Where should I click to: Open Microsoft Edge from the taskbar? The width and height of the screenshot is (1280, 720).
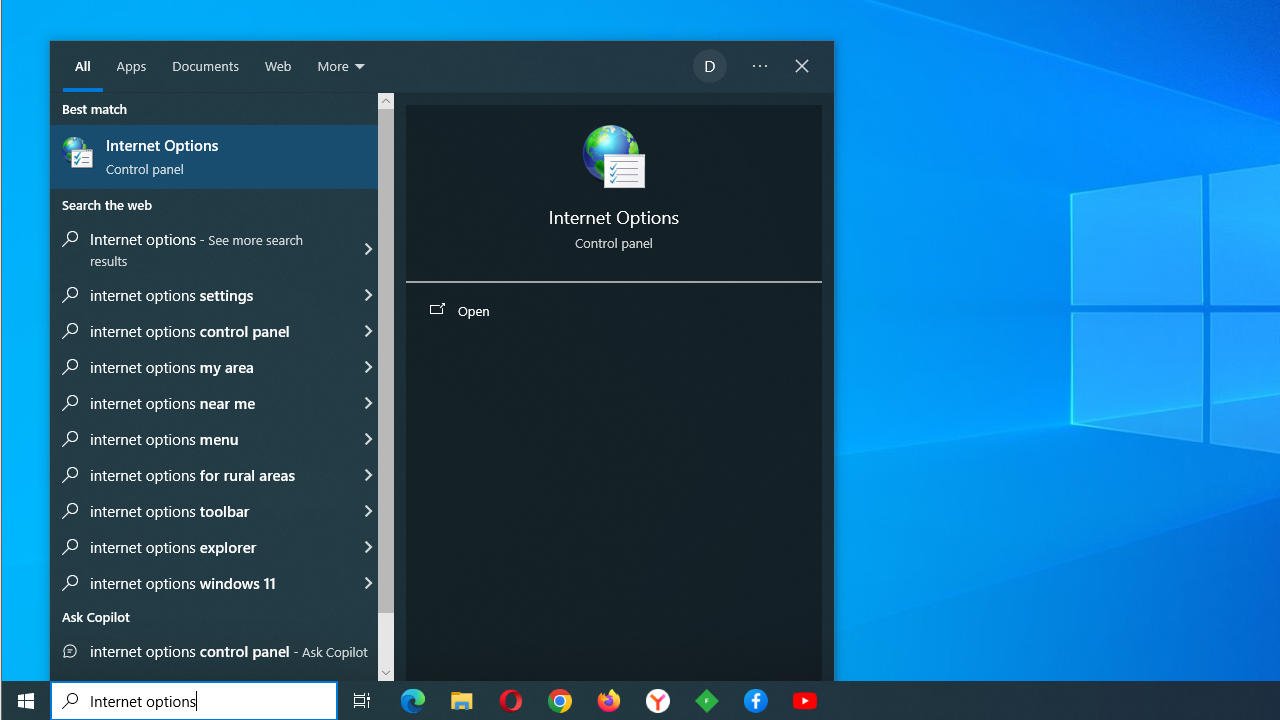(x=413, y=701)
